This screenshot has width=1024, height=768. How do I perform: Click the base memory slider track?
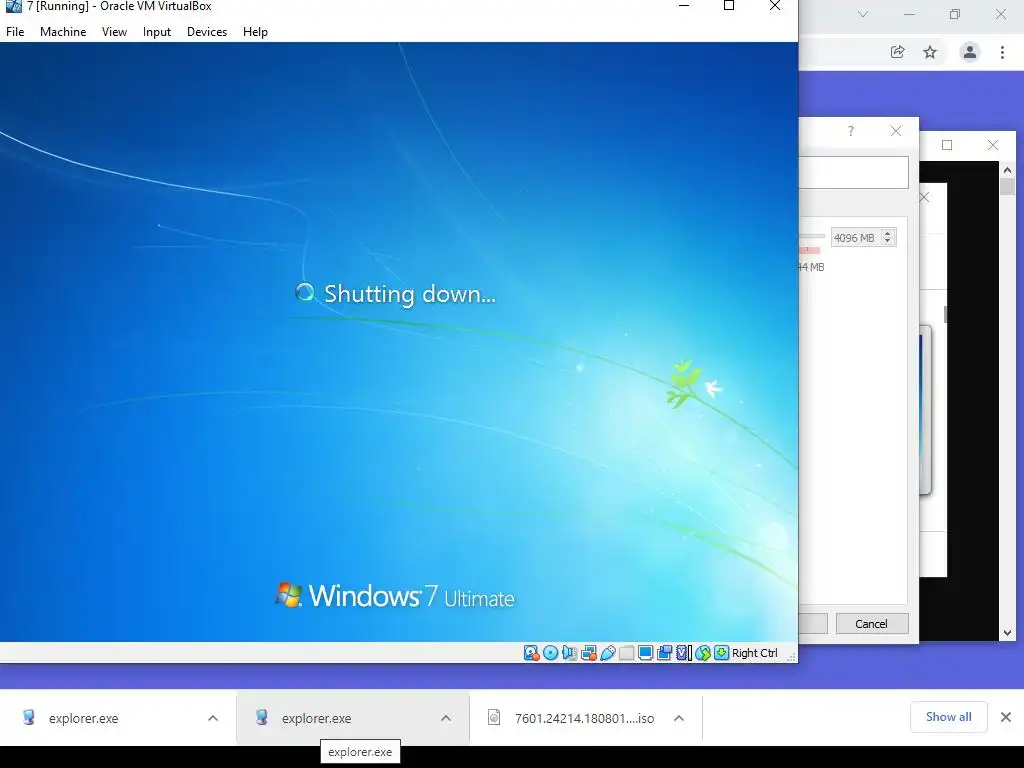tap(812, 236)
